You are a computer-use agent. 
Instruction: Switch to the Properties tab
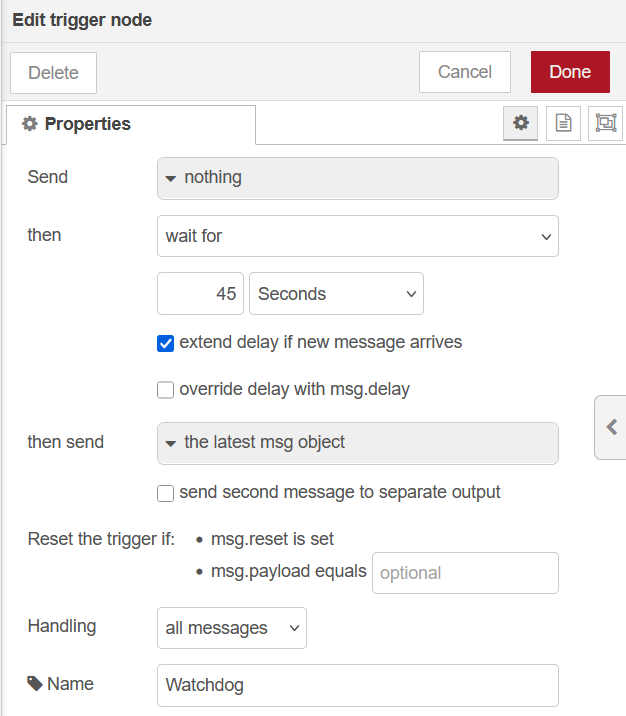130,125
